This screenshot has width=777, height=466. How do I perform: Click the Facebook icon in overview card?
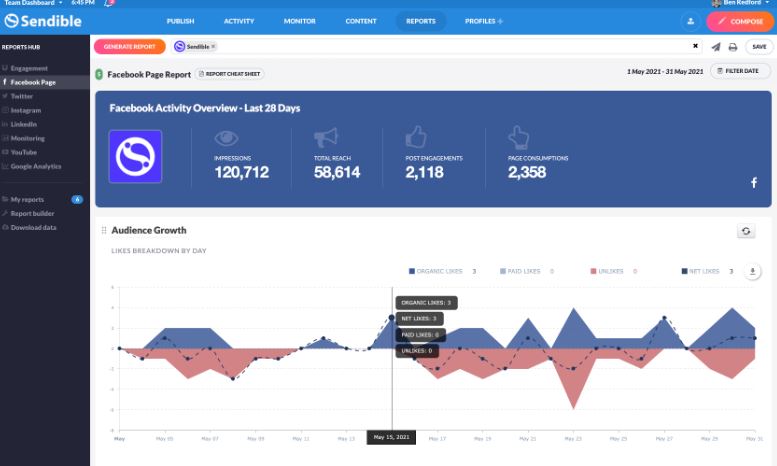[754, 183]
